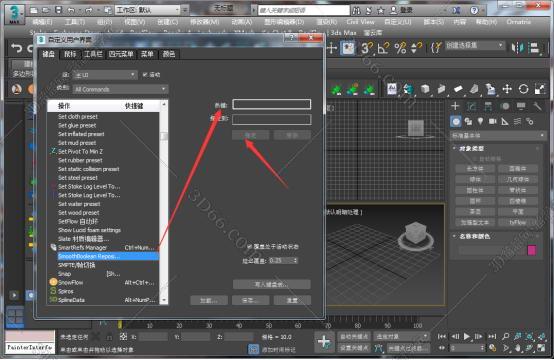Click the tyFlow object type button
Image resolution: width=554 pixels, height=360 pixels.
pos(518,222)
